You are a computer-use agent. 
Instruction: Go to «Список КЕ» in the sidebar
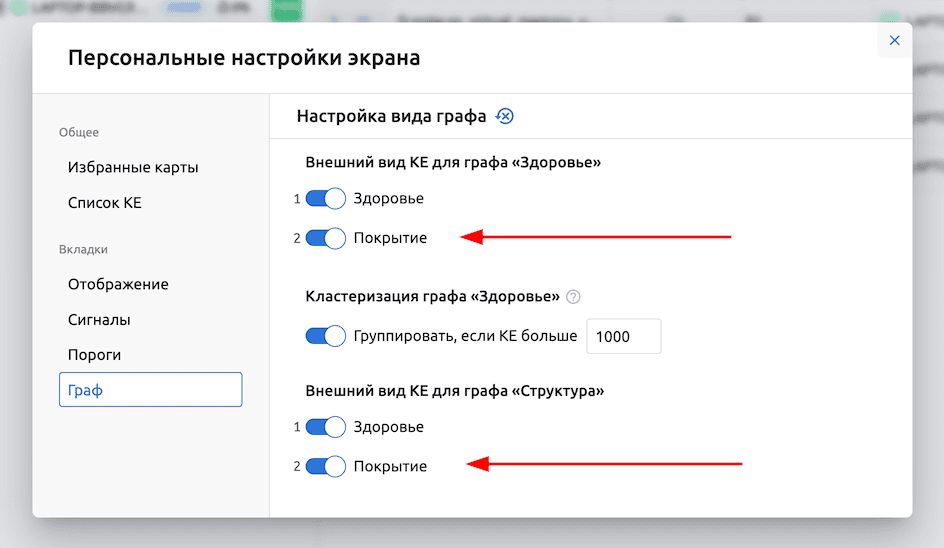tap(105, 202)
